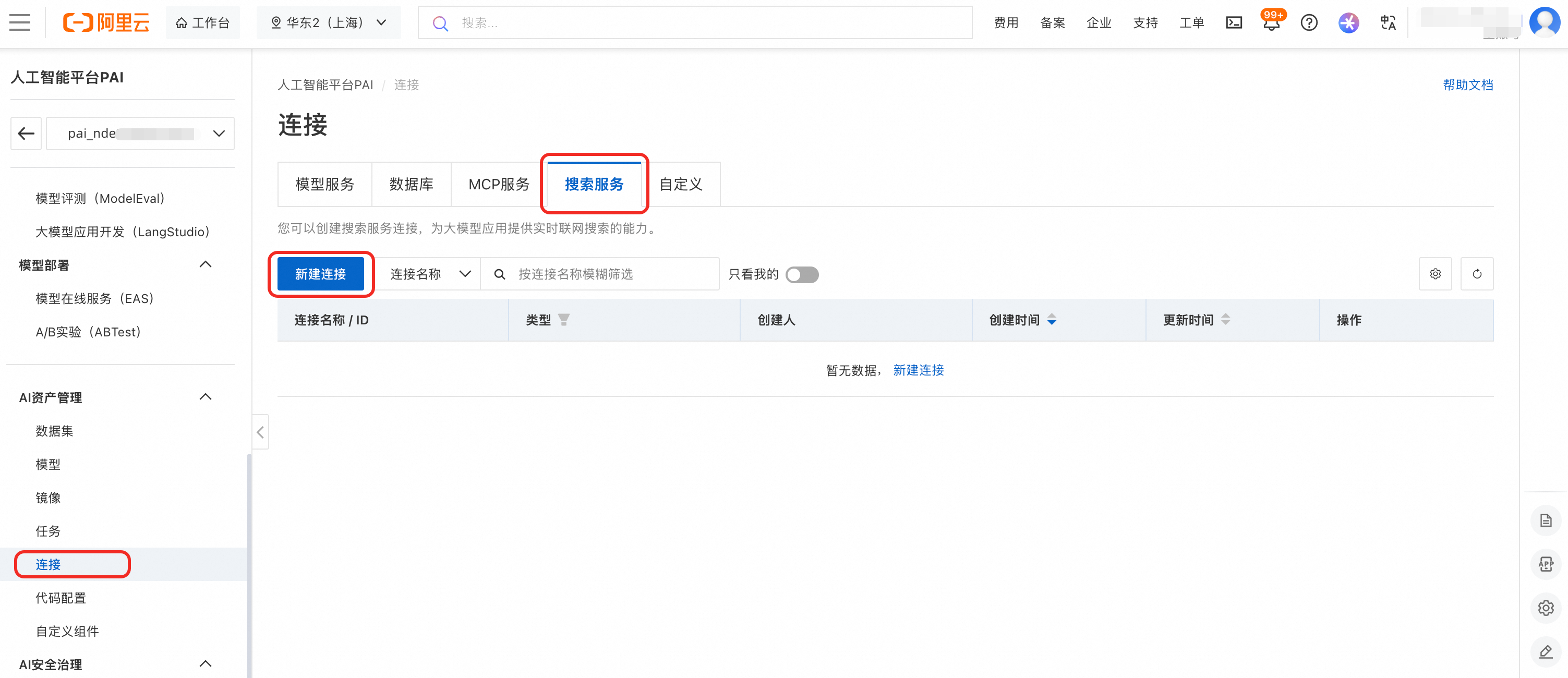Click the help question mark icon
Viewport: 1568px width, 678px height.
(1309, 22)
